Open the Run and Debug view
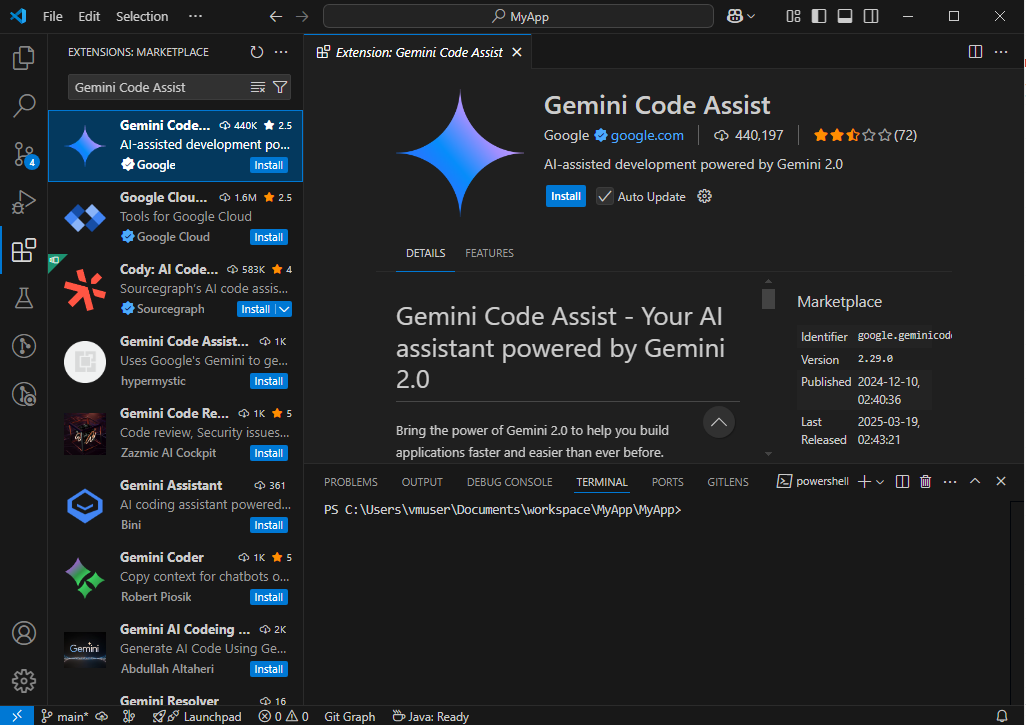The height and width of the screenshot is (725, 1026). [x=24, y=202]
